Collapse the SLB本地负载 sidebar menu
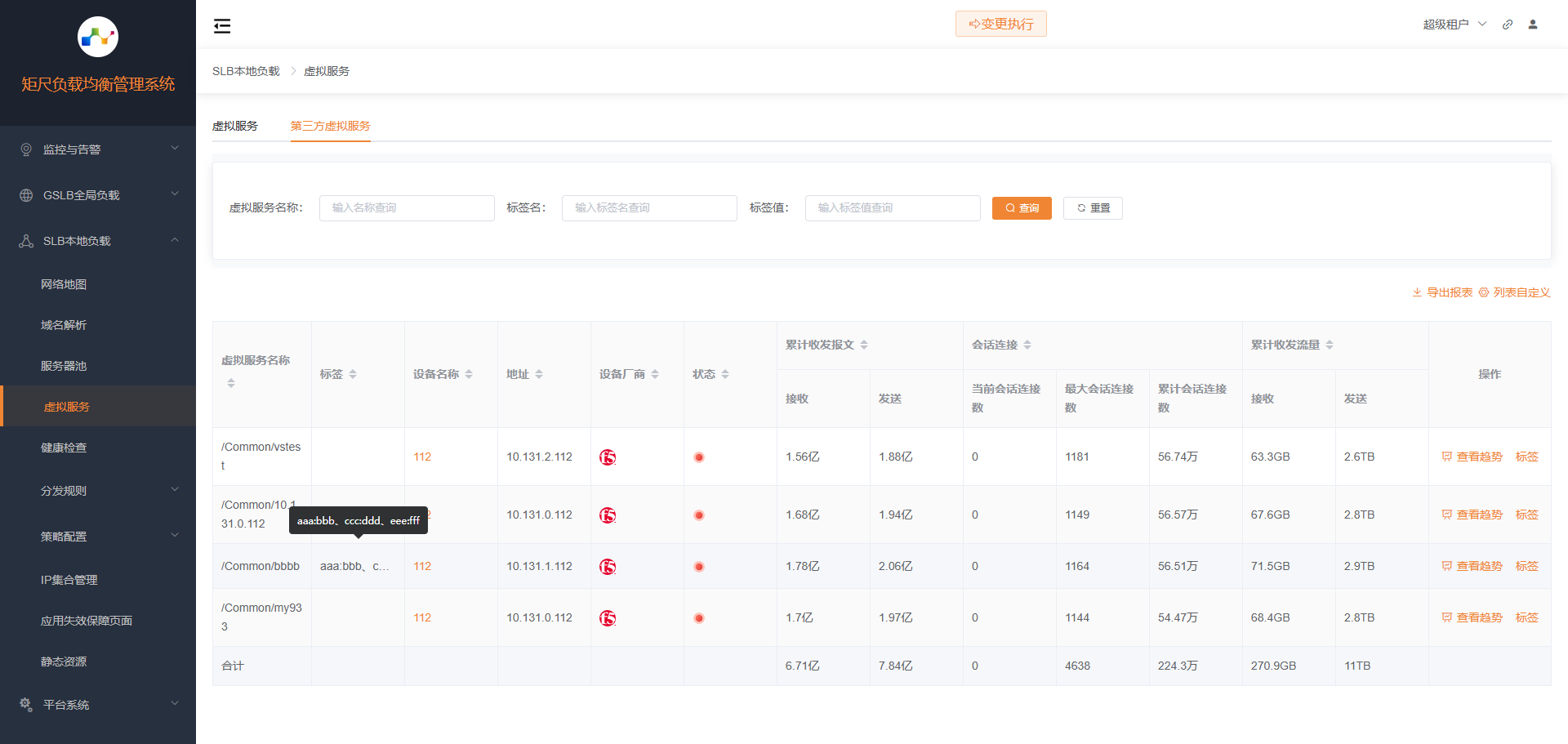Image resolution: width=1568 pixels, height=744 pixels. tap(98, 241)
